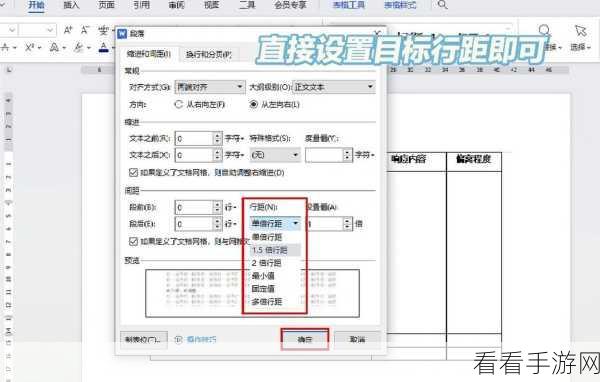Click the 偏离程度 table header cell
The image size is (600, 382).
tap(474, 162)
